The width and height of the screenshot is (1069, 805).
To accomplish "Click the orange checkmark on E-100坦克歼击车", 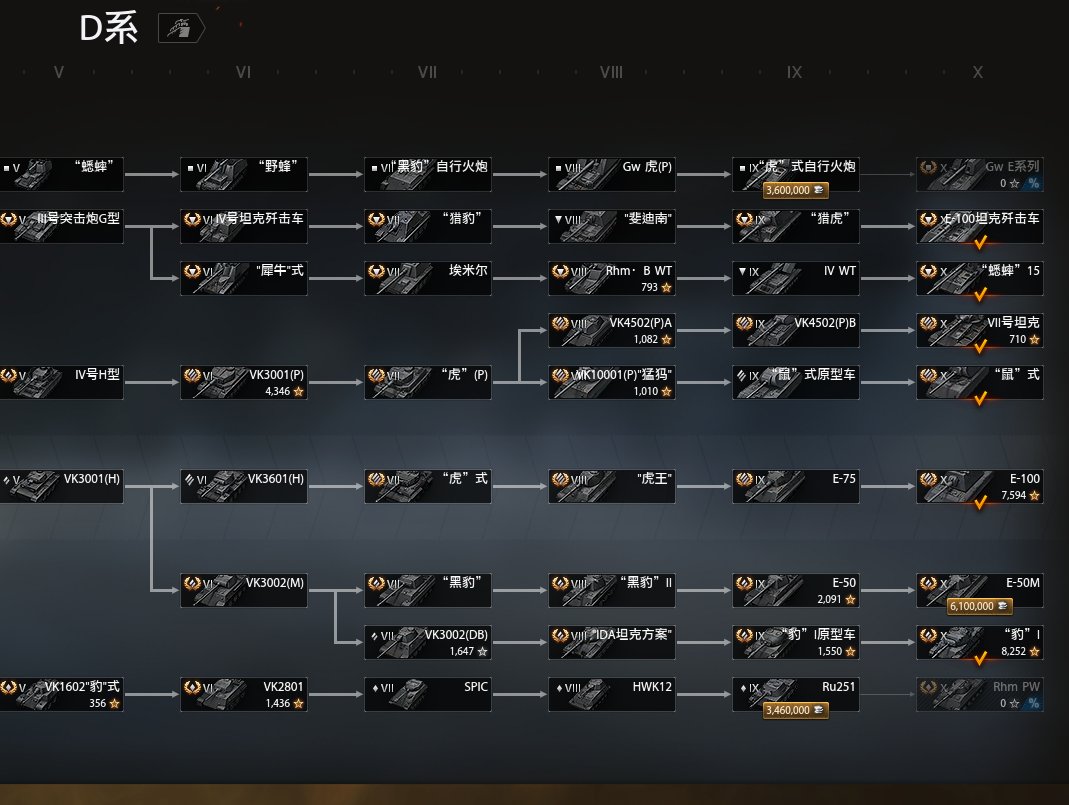I will tap(980, 242).
